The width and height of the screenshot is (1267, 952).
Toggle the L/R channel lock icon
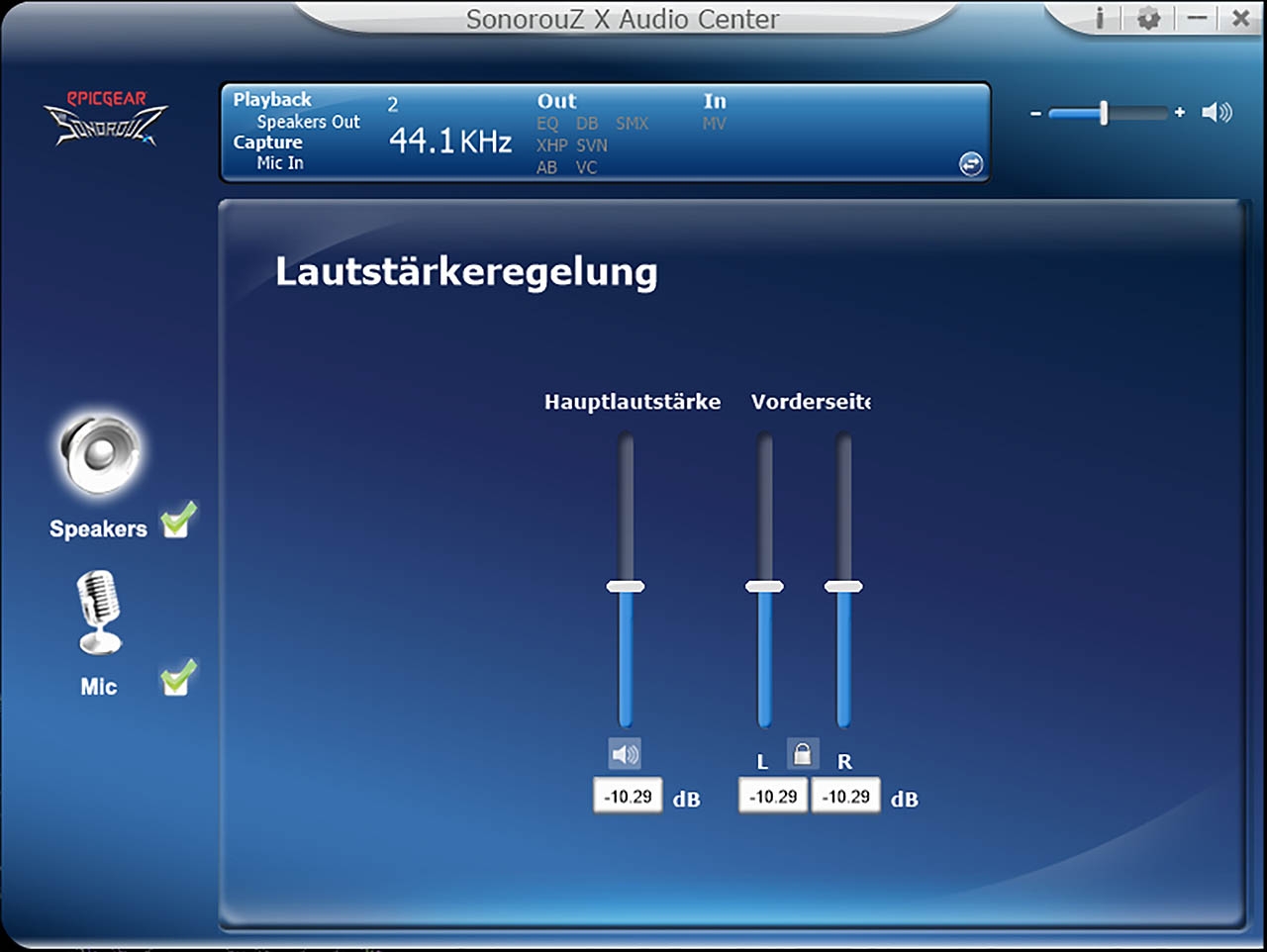tap(803, 754)
